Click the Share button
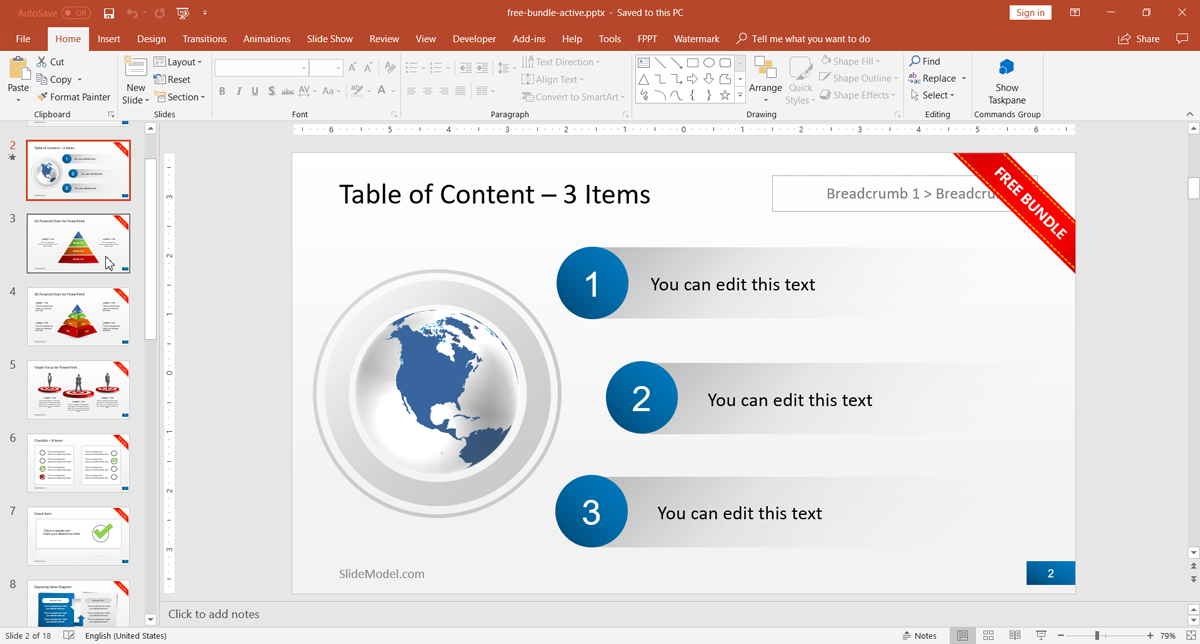The width and height of the screenshot is (1200, 644). 1139,39
